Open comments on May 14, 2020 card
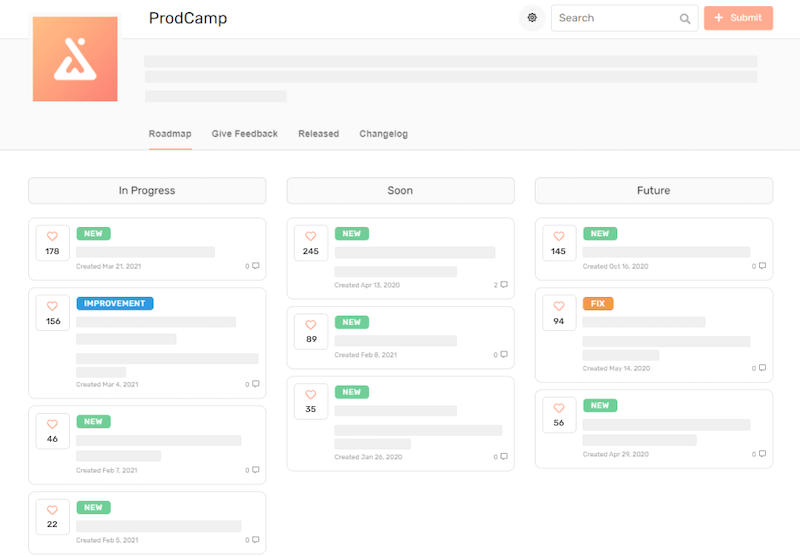The height and width of the screenshot is (557, 800). [759, 368]
